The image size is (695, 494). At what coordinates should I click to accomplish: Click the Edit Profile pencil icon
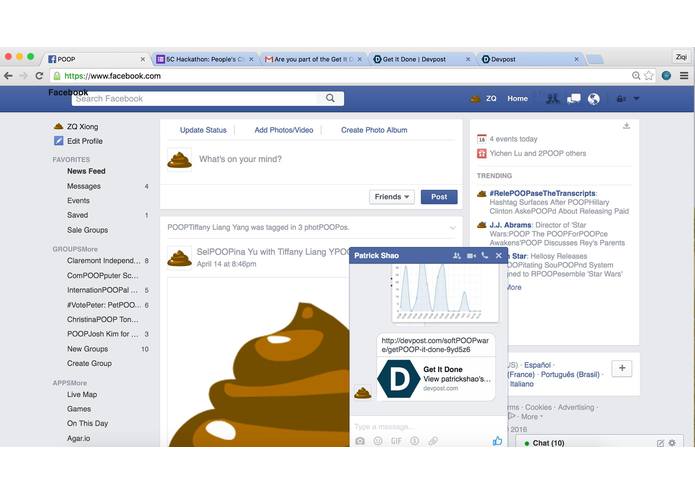coord(59,141)
